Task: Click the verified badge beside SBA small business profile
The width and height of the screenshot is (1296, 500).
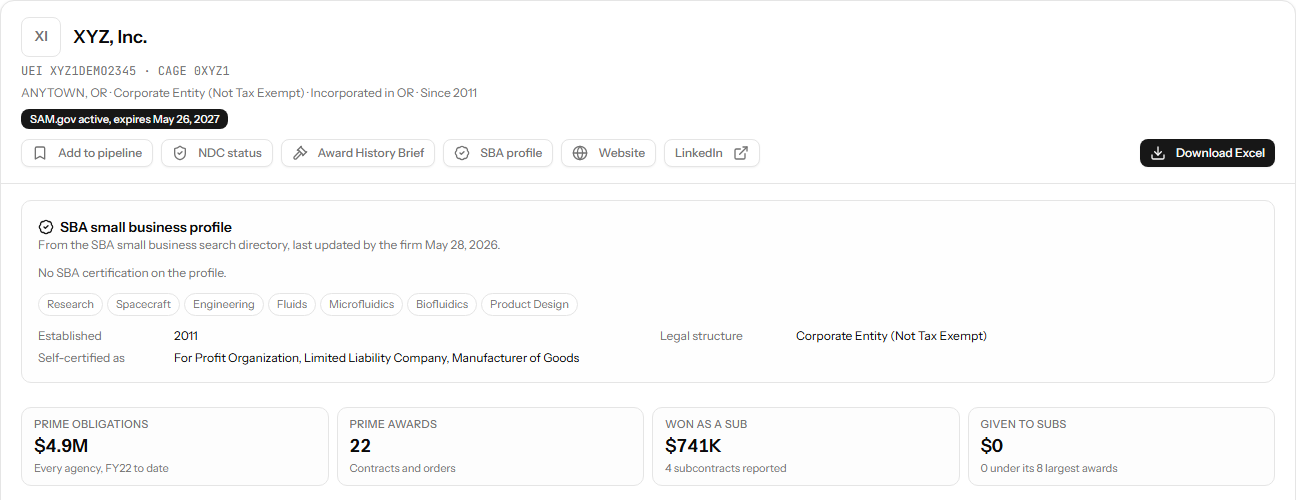Action: (x=46, y=227)
